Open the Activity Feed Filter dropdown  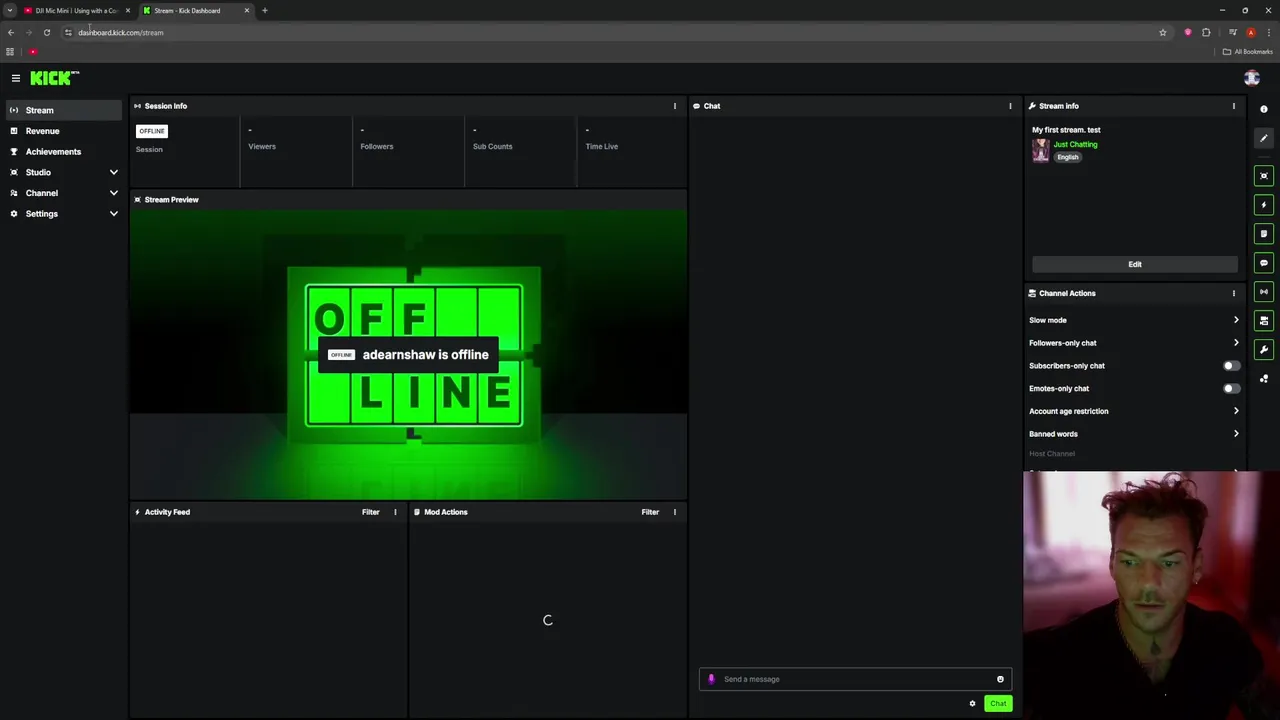click(x=371, y=512)
